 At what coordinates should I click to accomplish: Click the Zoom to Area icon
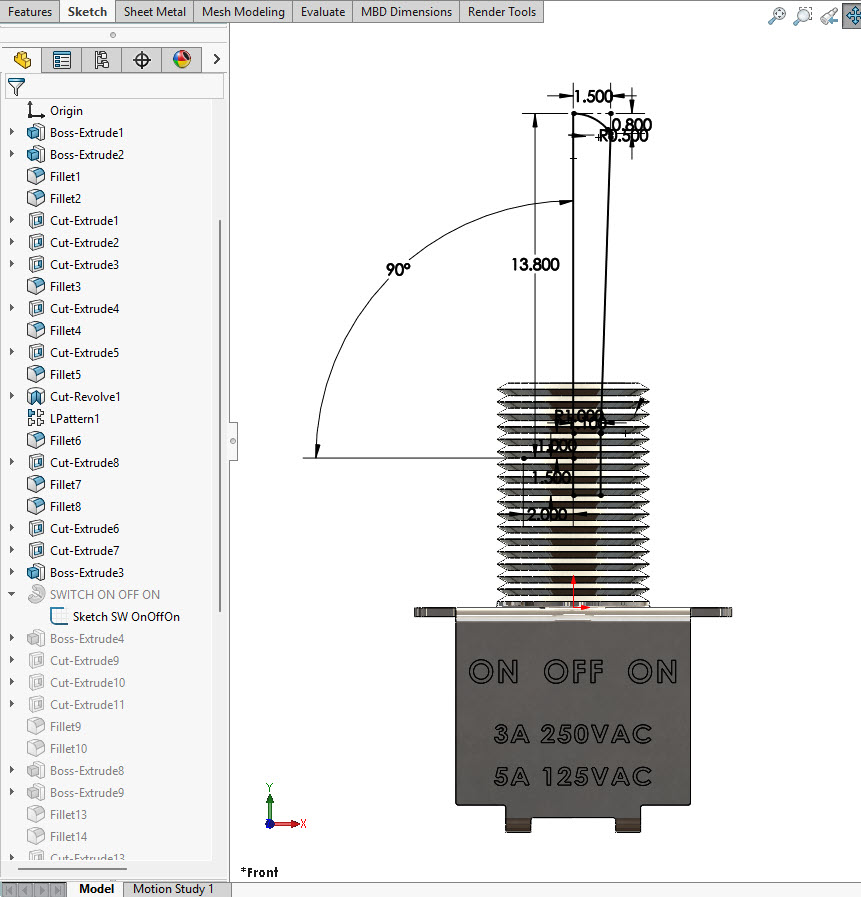[803, 15]
